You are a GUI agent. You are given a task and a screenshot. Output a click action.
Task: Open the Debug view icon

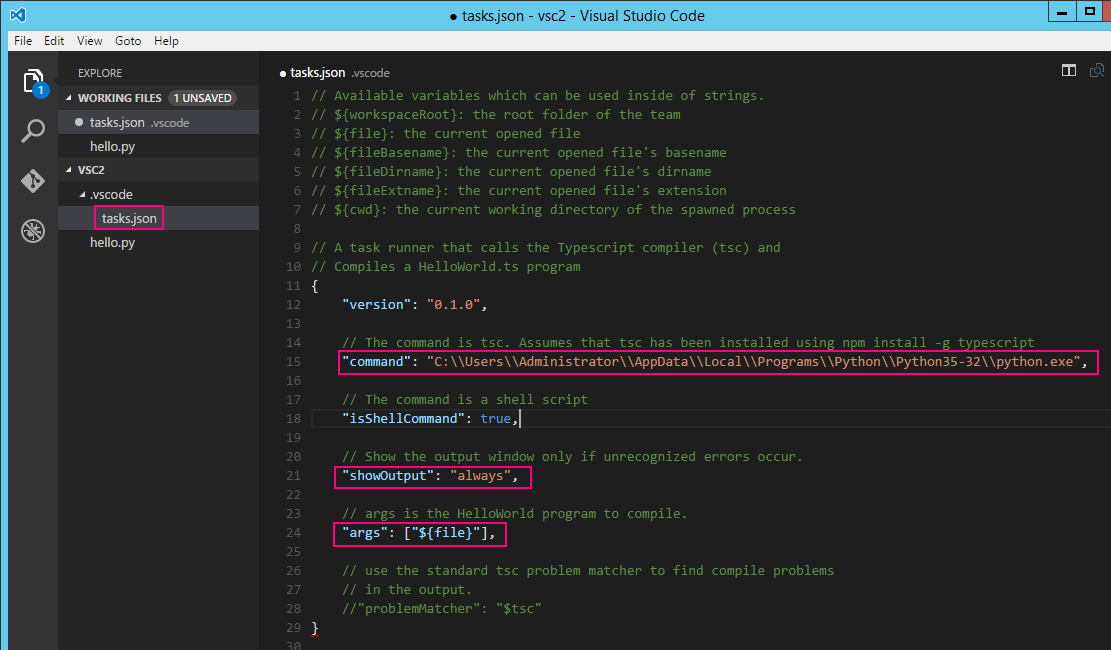[x=33, y=231]
